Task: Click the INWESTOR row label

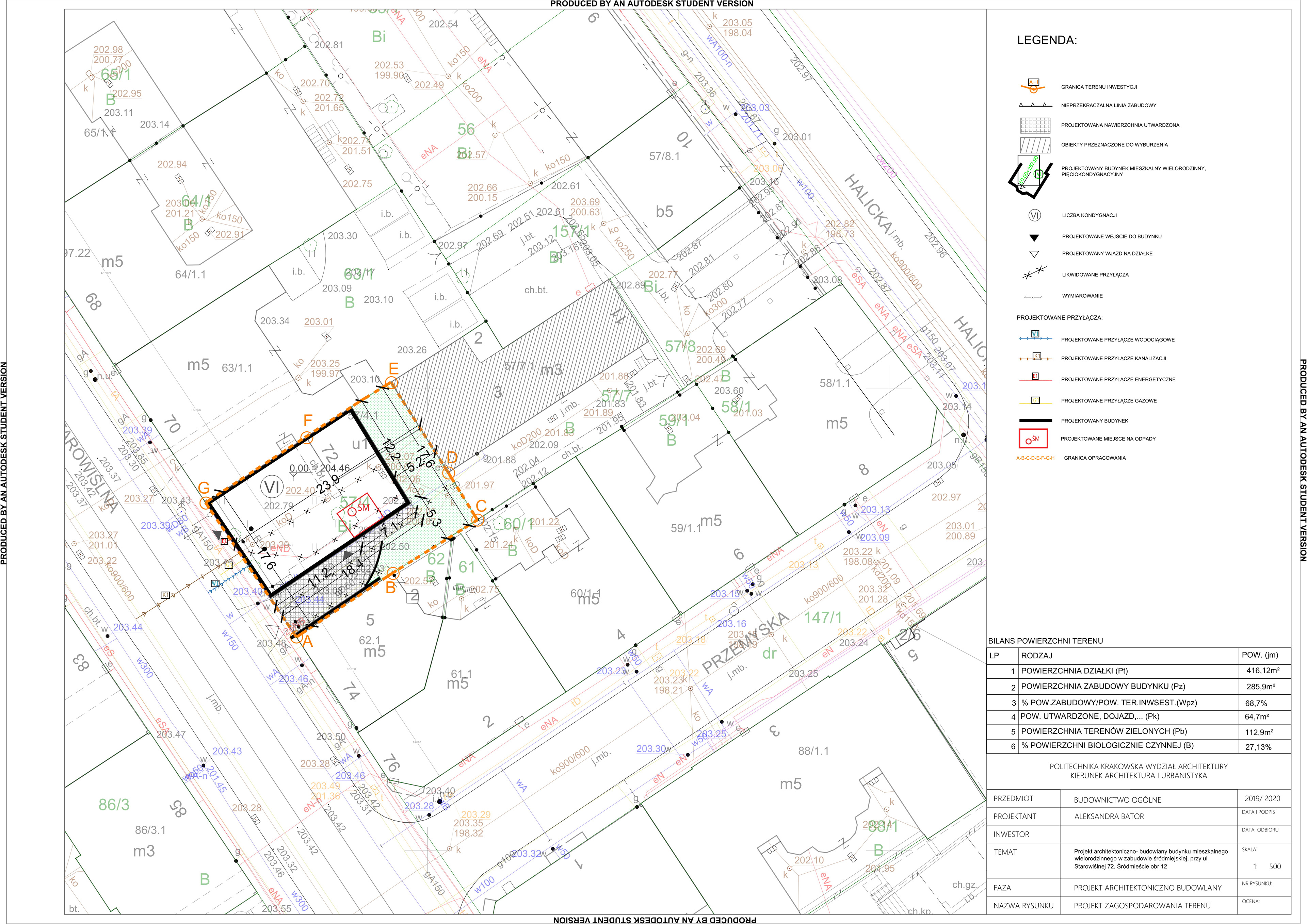Action: (1011, 834)
